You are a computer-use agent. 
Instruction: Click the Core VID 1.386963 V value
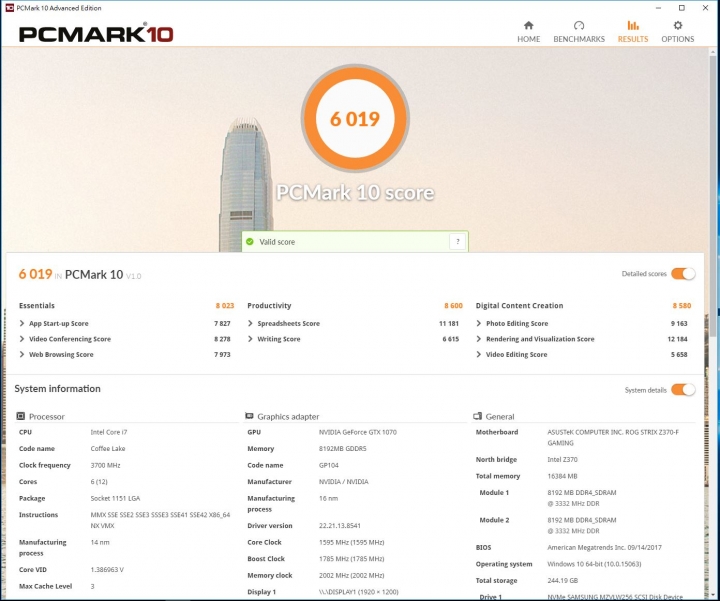[x=107, y=570]
